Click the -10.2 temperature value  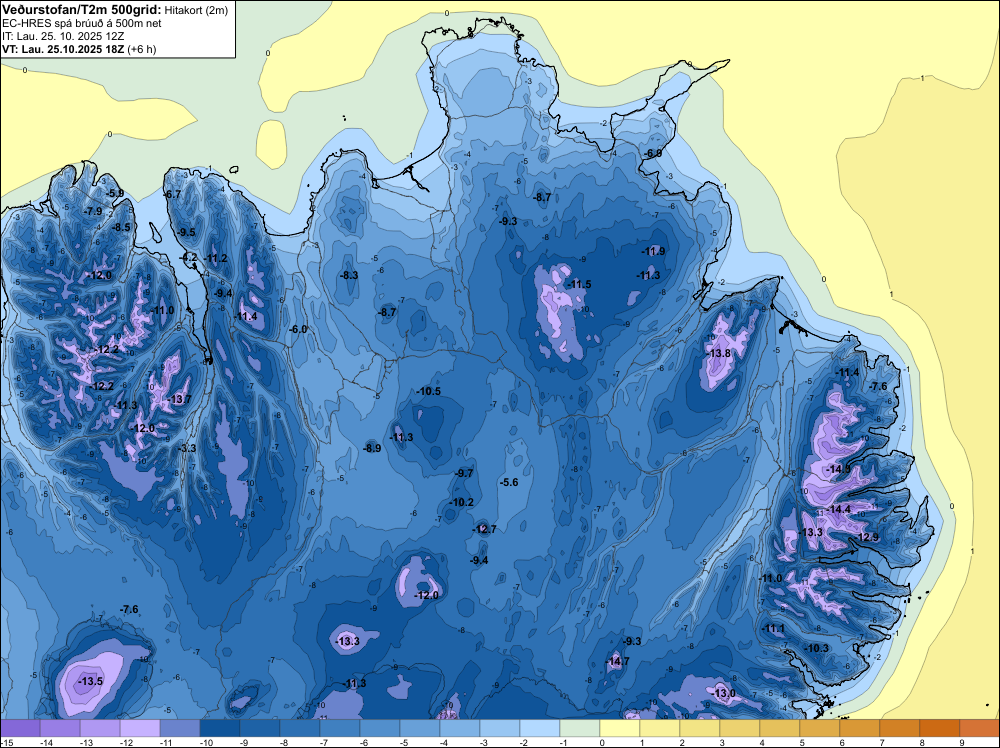point(462,502)
